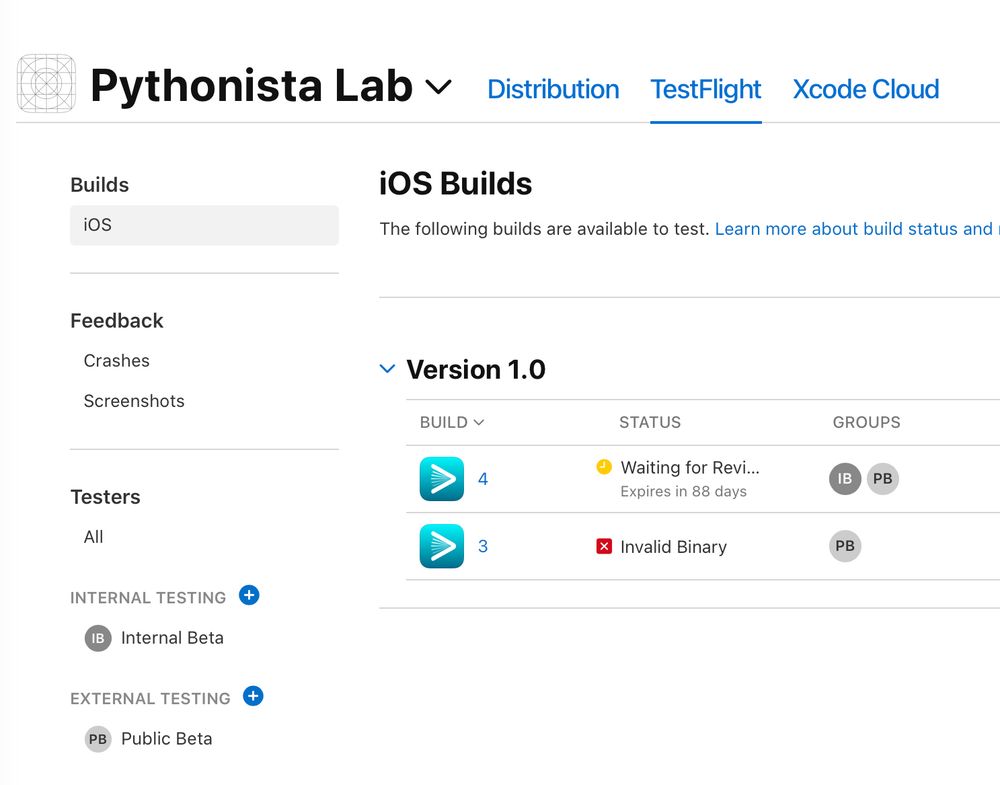Click the Builds sidebar heading
Image resolution: width=1000 pixels, height=785 pixels.
[99, 185]
